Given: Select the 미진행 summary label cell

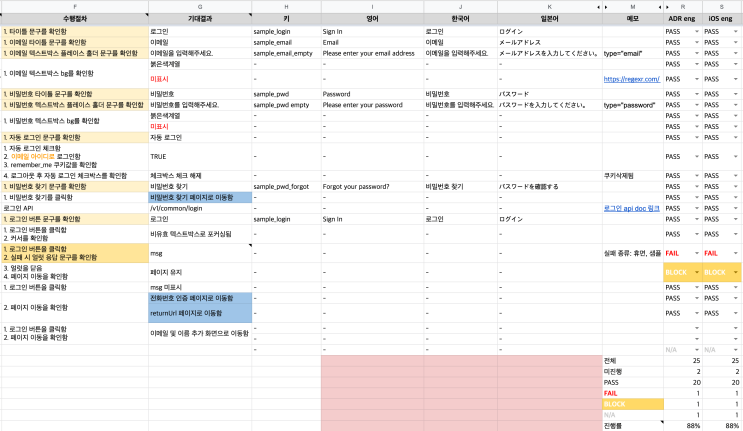Looking at the screenshot, I should point(633,372).
